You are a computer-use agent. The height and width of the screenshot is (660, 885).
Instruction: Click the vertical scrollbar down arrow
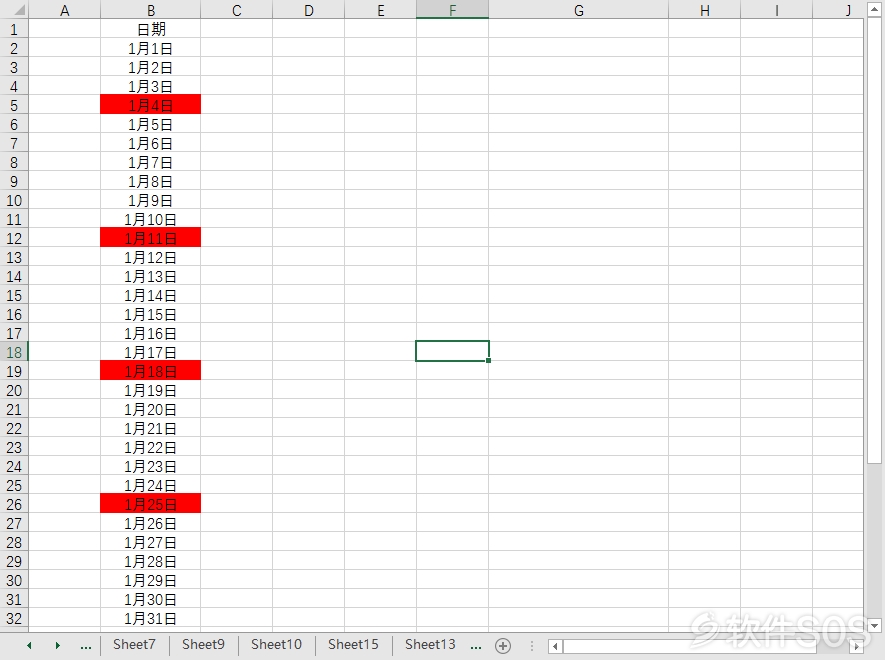tap(874, 625)
